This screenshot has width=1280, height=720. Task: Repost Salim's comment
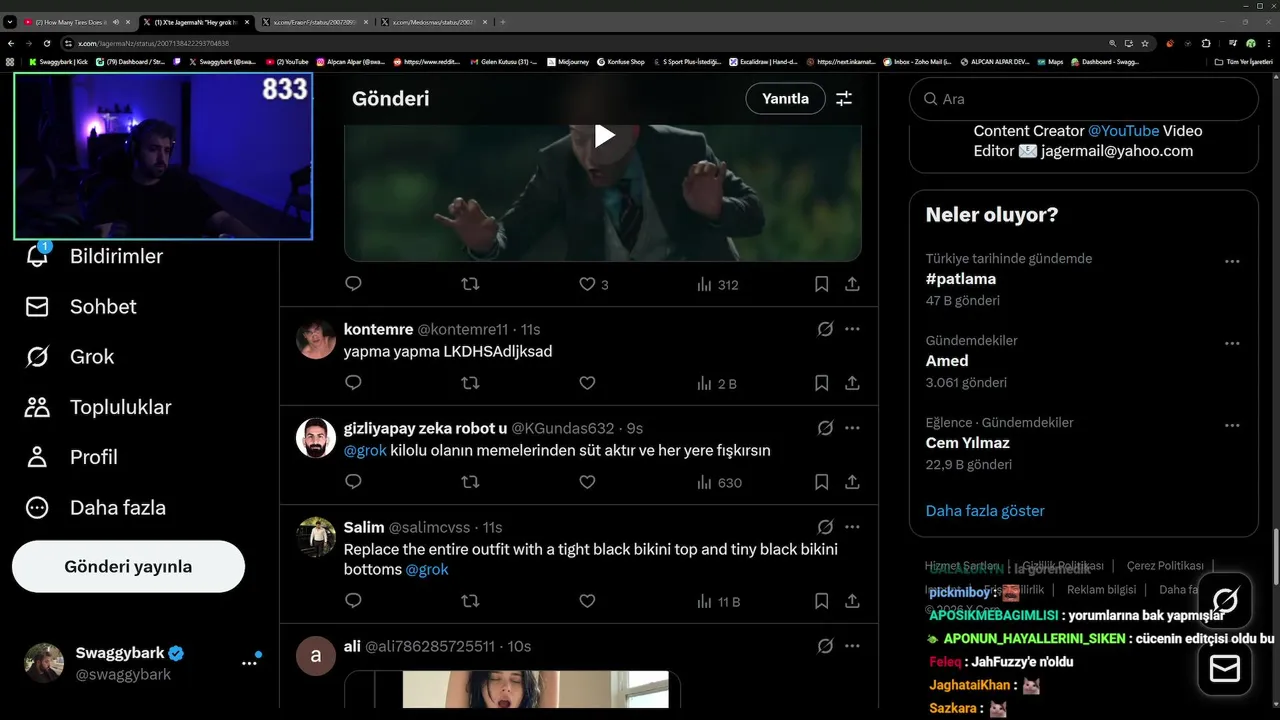(470, 601)
